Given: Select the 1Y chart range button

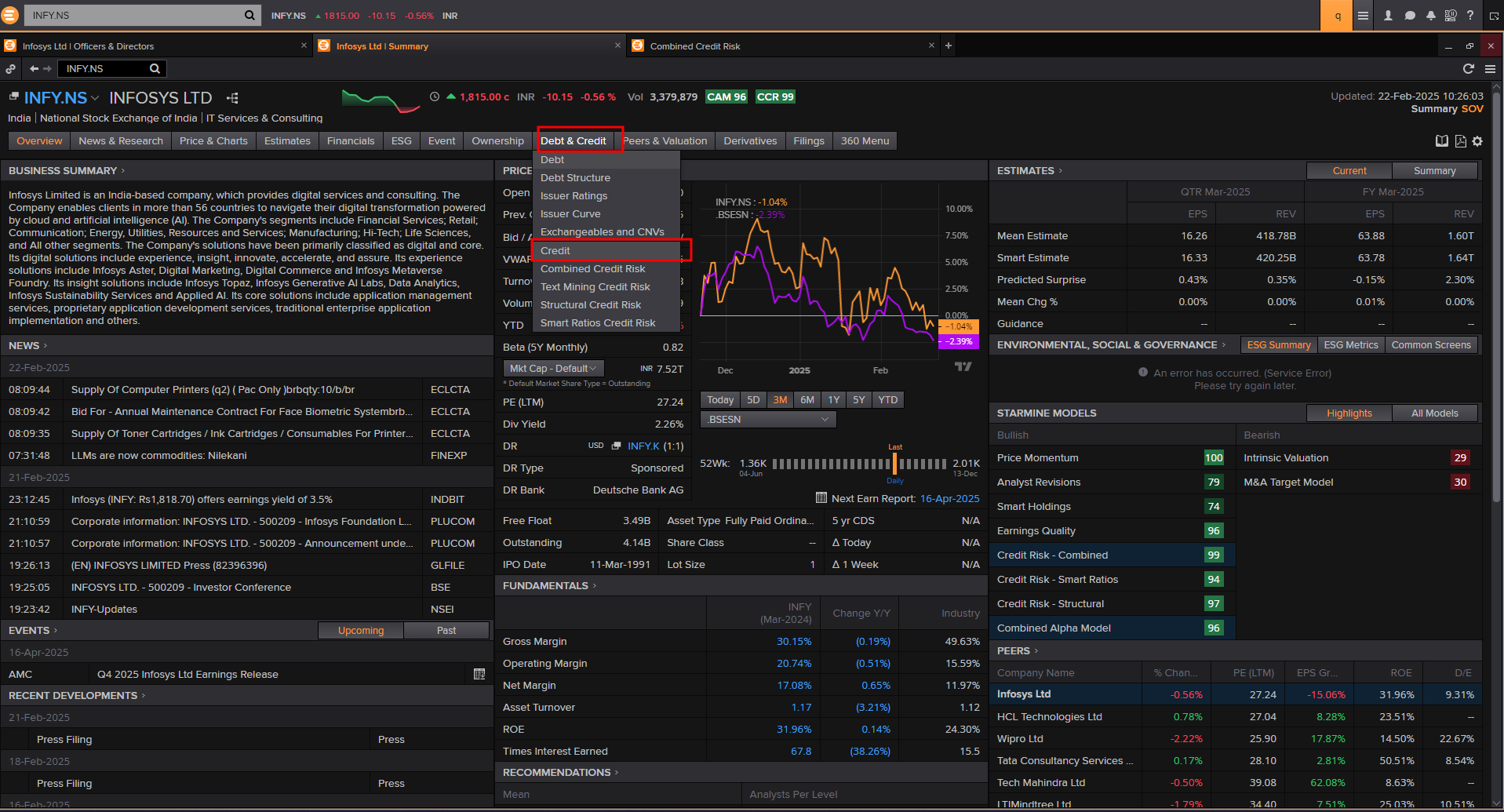Looking at the screenshot, I should (833, 400).
